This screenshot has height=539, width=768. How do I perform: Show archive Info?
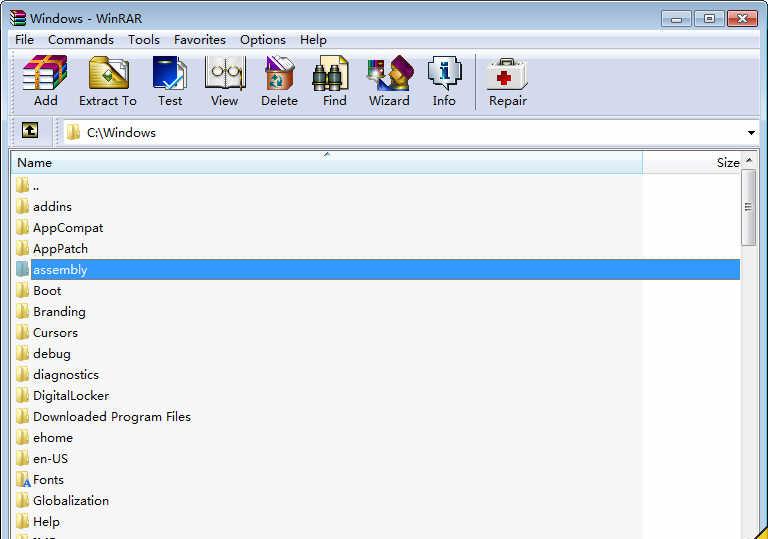[444, 74]
